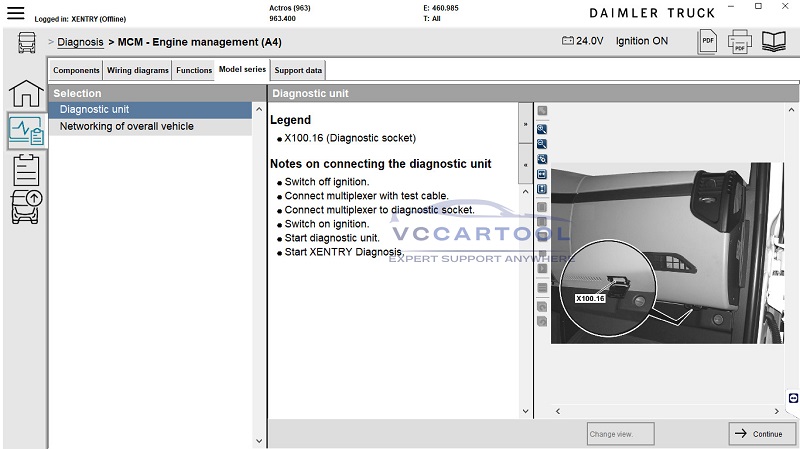Click the TeamViewer icon at right edge

coord(793,397)
